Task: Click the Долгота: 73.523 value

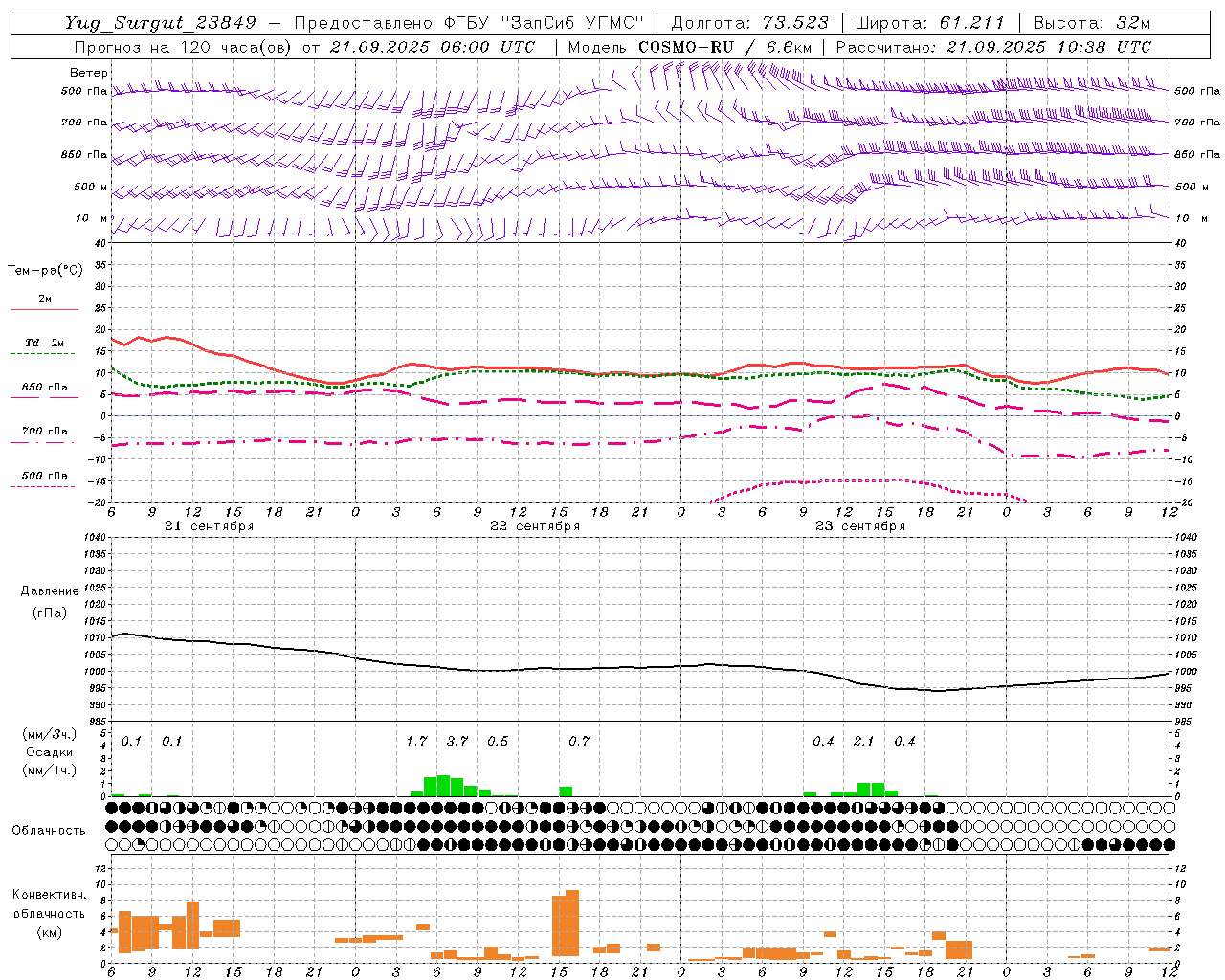Action: point(750,23)
